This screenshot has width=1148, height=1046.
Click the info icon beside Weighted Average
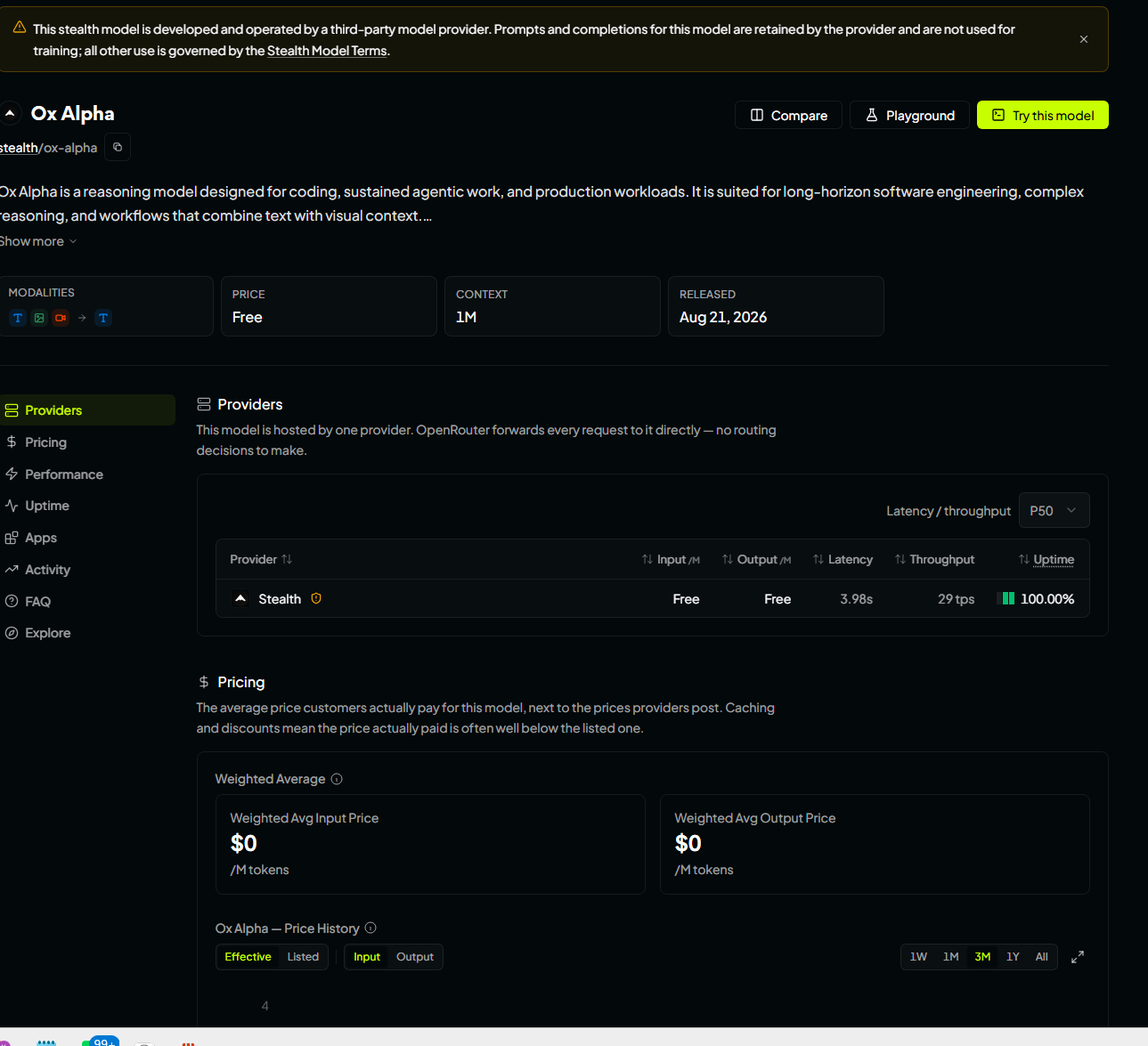[x=337, y=779]
